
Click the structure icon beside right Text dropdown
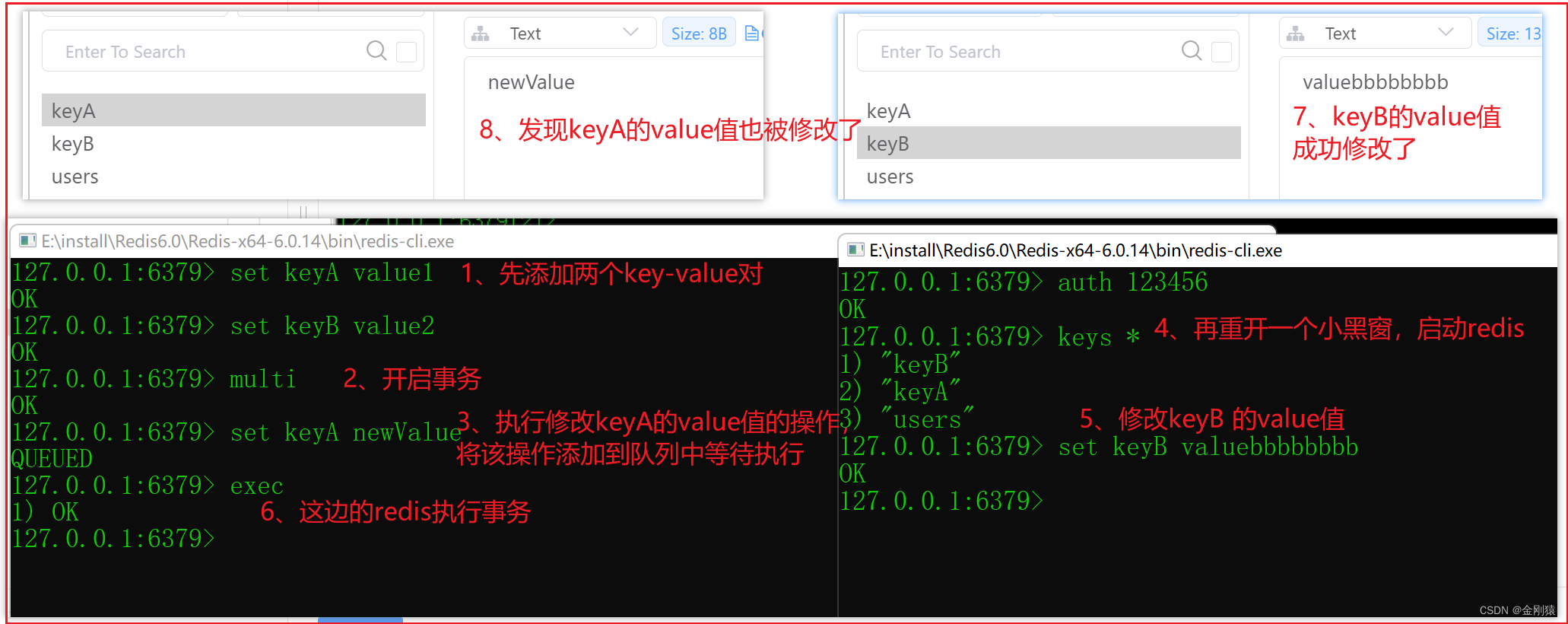1296,33
